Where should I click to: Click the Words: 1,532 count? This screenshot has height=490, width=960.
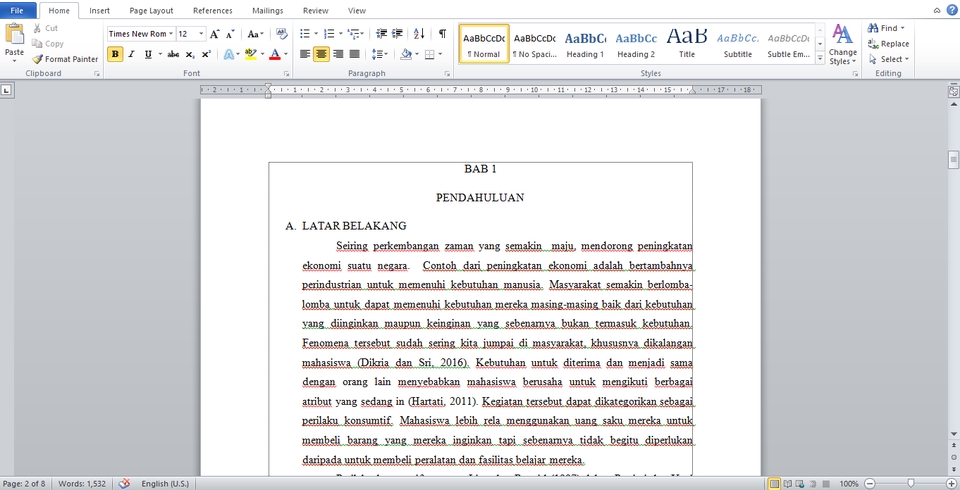[82, 483]
